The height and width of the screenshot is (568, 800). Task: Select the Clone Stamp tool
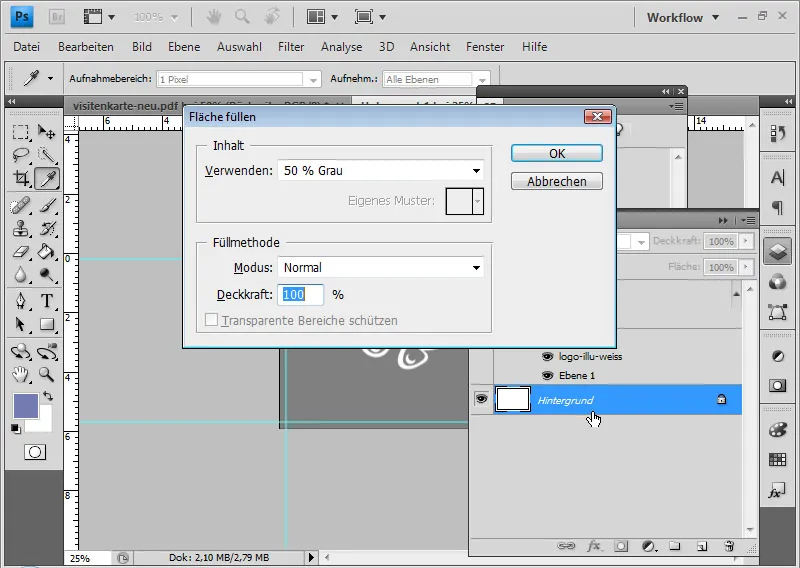tap(20, 229)
